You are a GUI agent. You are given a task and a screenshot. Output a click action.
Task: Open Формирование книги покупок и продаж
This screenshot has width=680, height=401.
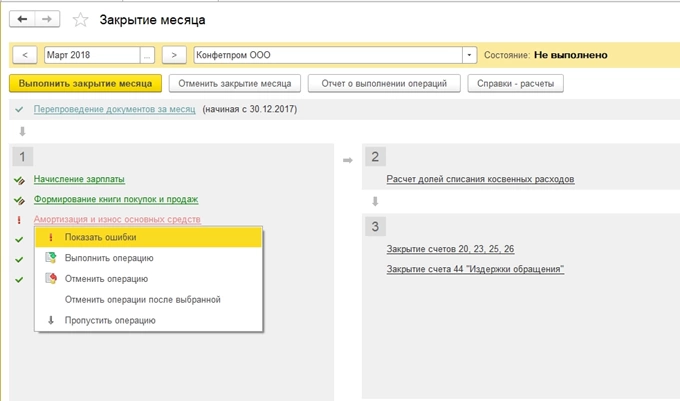pyautogui.click(x=116, y=199)
